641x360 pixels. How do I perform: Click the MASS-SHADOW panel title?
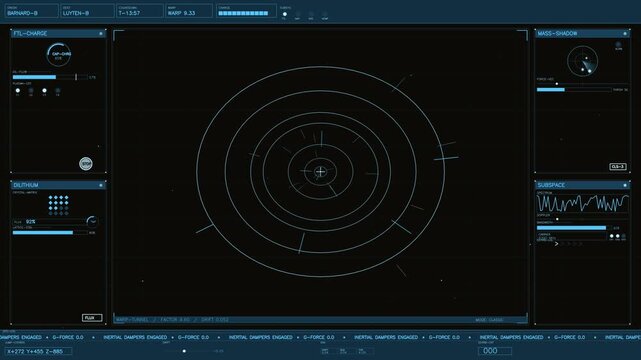(557, 34)
